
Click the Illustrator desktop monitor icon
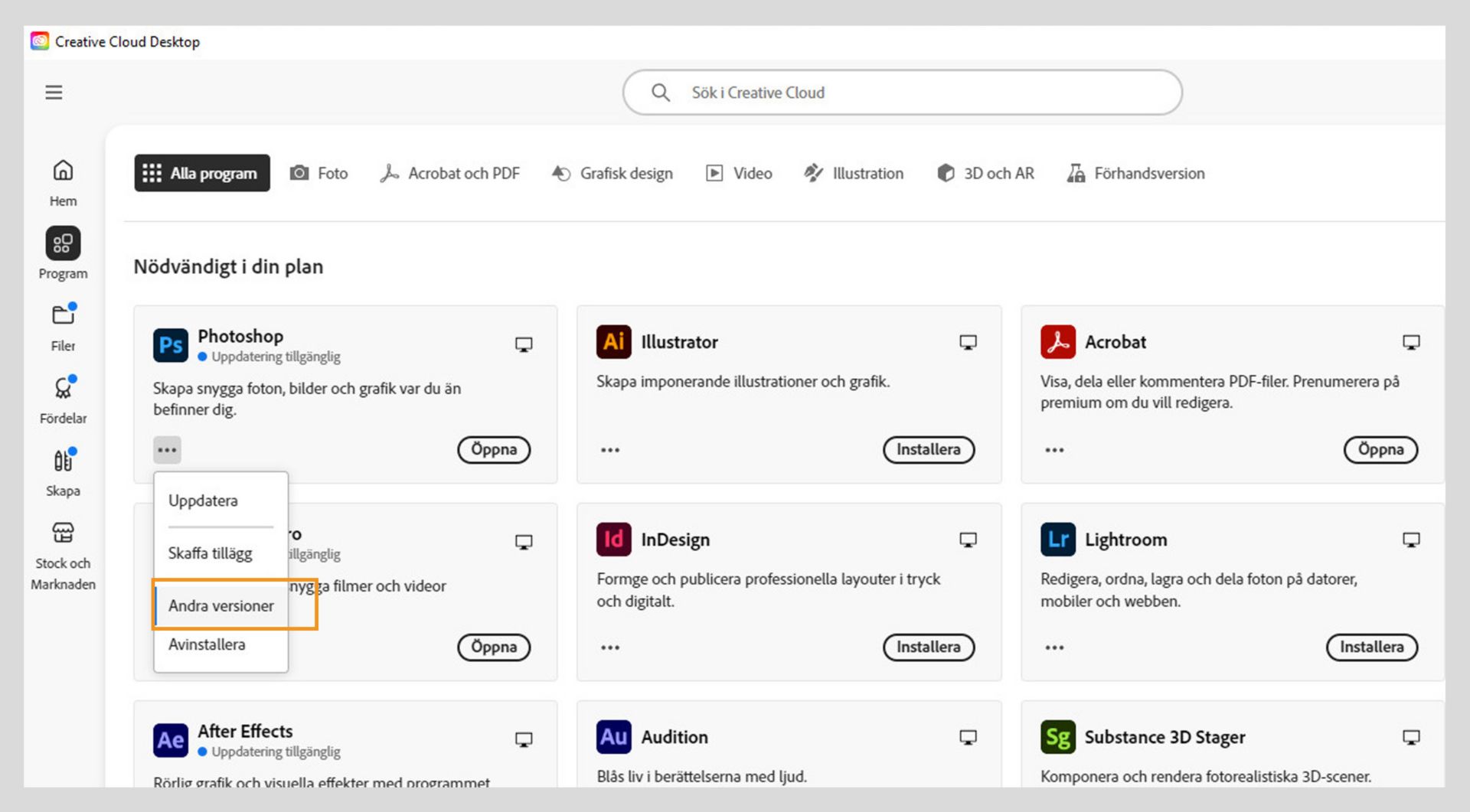968,342
